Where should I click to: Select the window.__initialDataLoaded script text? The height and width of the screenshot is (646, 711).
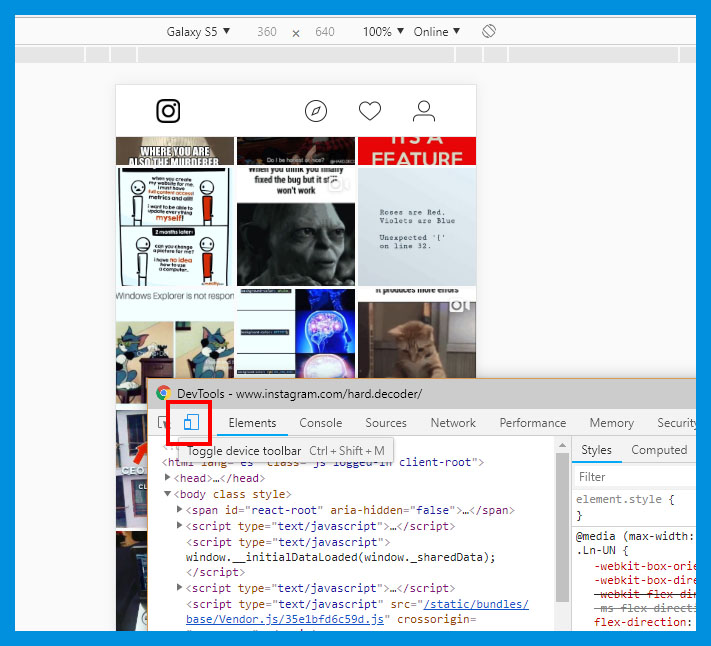[x=341, y=557]
